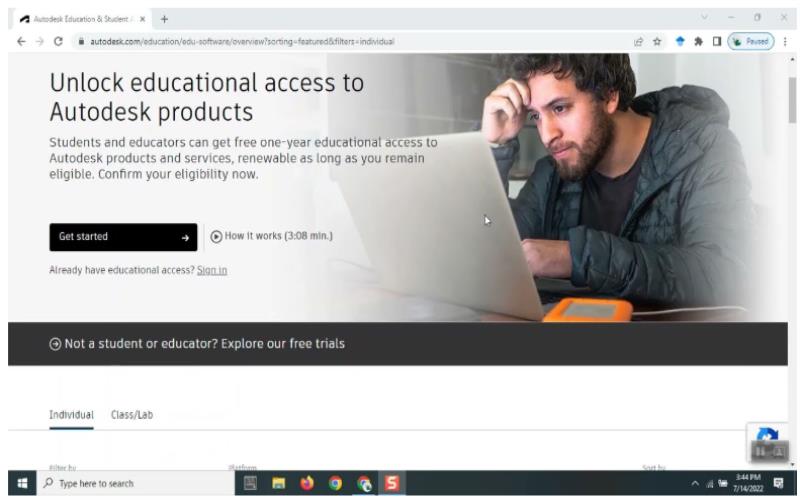Screen dimensions: 800x500
Task: Click the Get started button
Action: (x=123, y=237)
